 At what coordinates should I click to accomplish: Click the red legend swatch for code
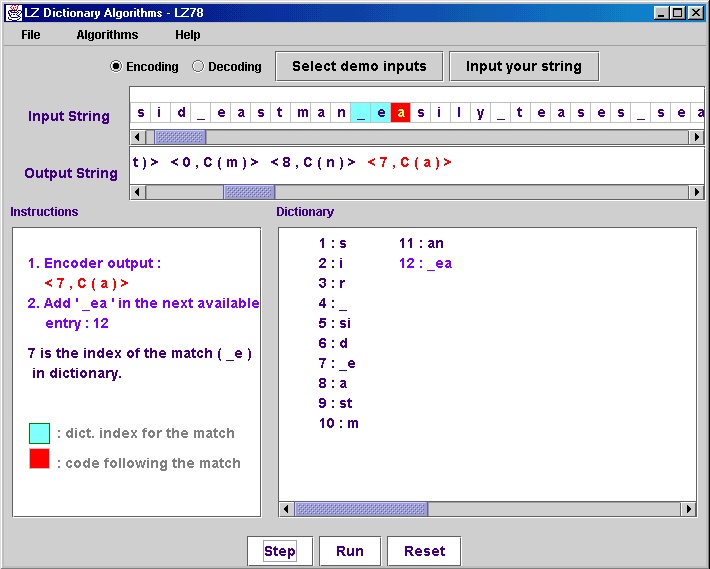coord(39,459)
